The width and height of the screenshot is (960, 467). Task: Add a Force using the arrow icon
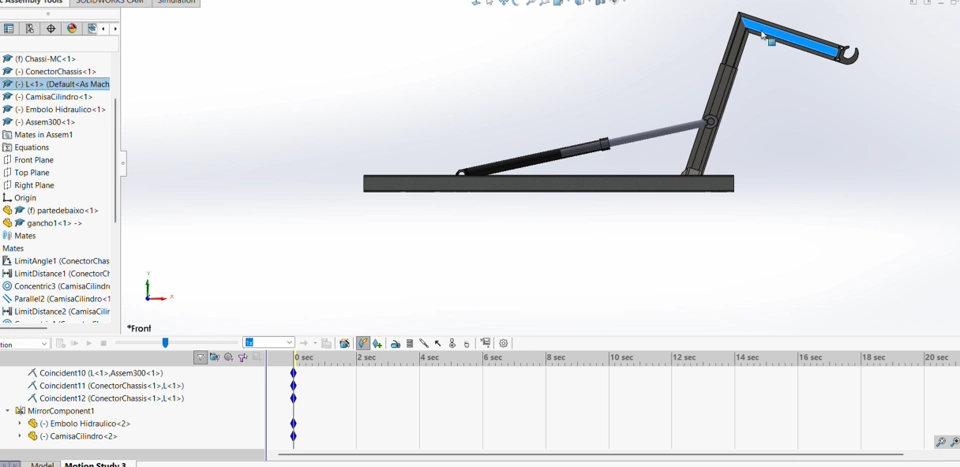coord(438,343)
